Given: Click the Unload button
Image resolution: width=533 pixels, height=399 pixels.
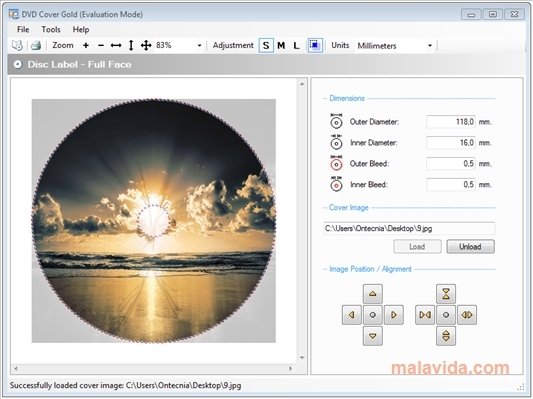Looking at the screenshot, I should pos(470,246).
